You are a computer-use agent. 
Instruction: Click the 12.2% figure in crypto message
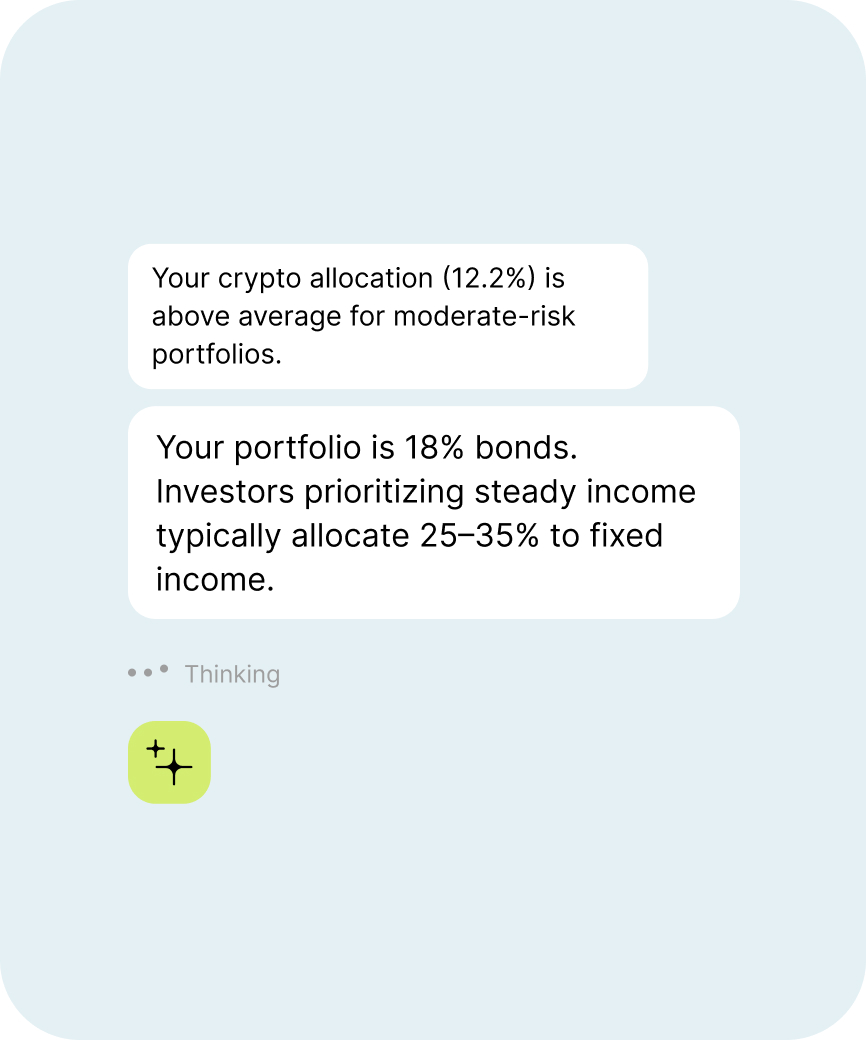[489, 279]
